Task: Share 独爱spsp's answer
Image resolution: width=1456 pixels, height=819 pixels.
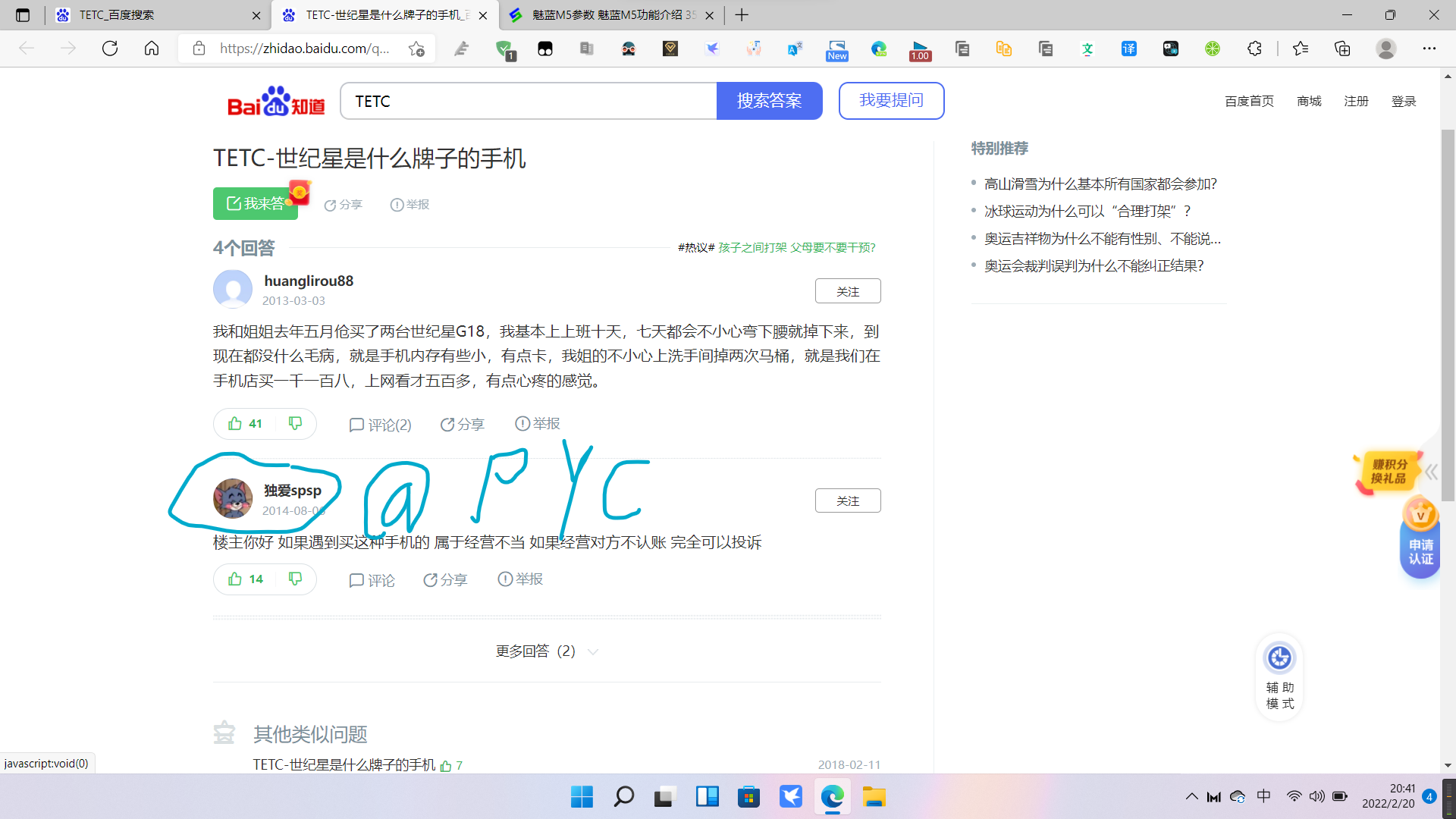Action: [x=445, y=580]
